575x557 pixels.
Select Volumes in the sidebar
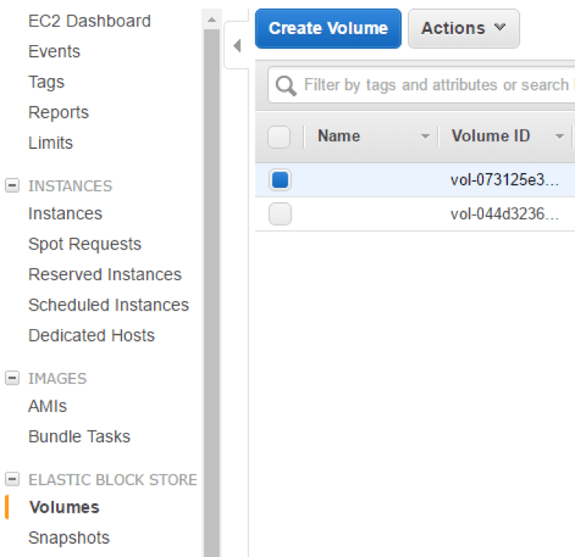click(64, 507)
